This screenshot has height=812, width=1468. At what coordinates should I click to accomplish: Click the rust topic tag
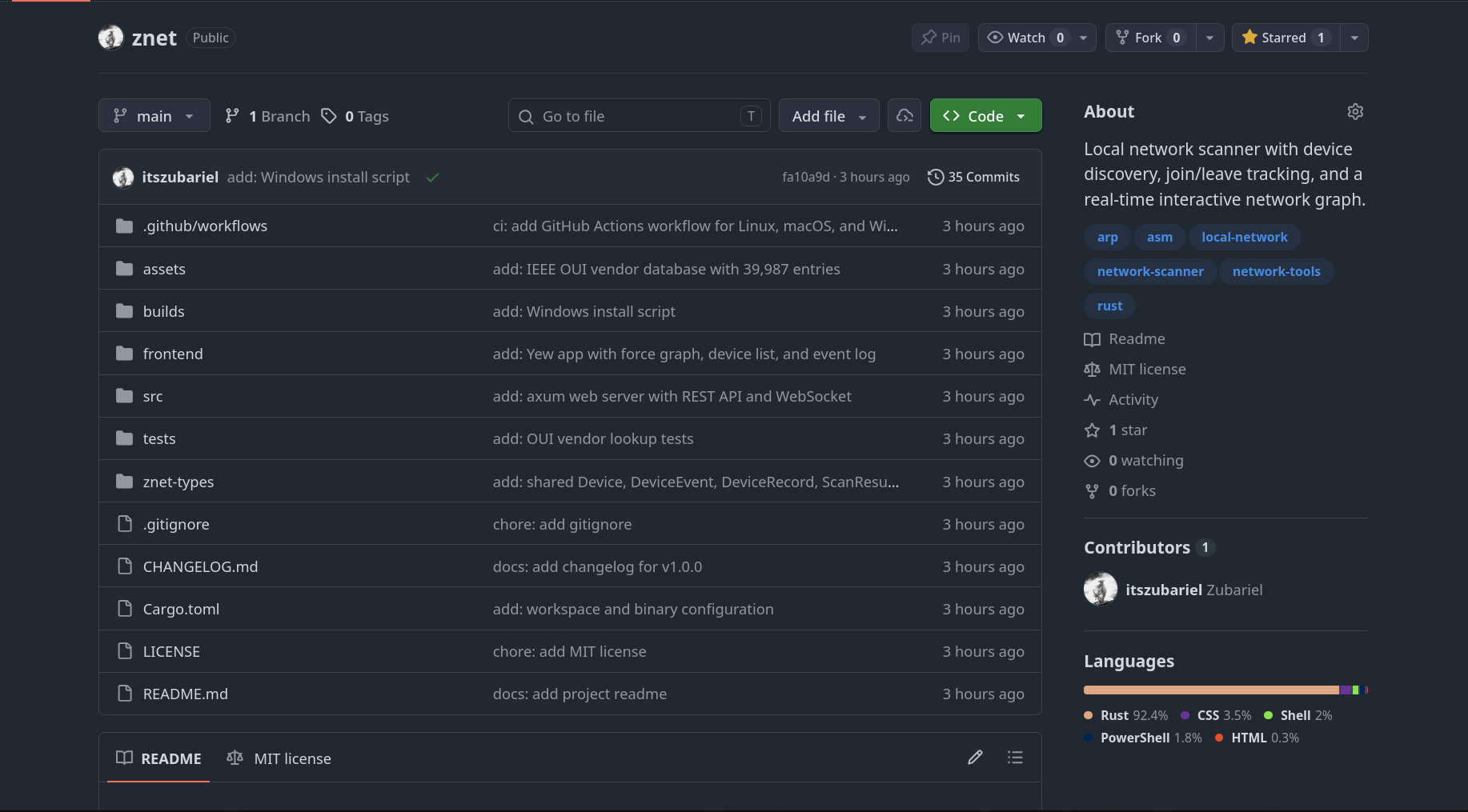point(1110,306)
